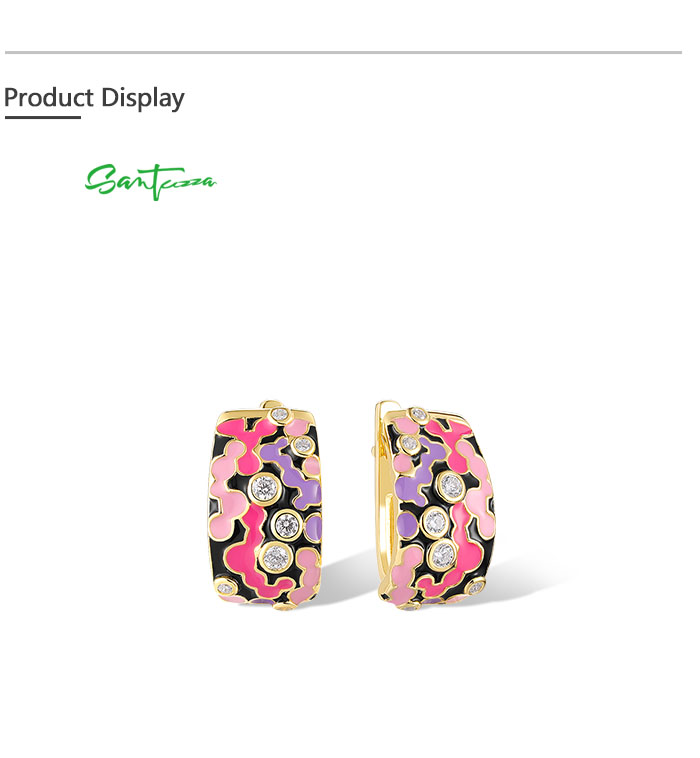This screenshot has width=700, height=758.
Task: Click the dark underline beneath Product Display
Action: coord(43,117)
